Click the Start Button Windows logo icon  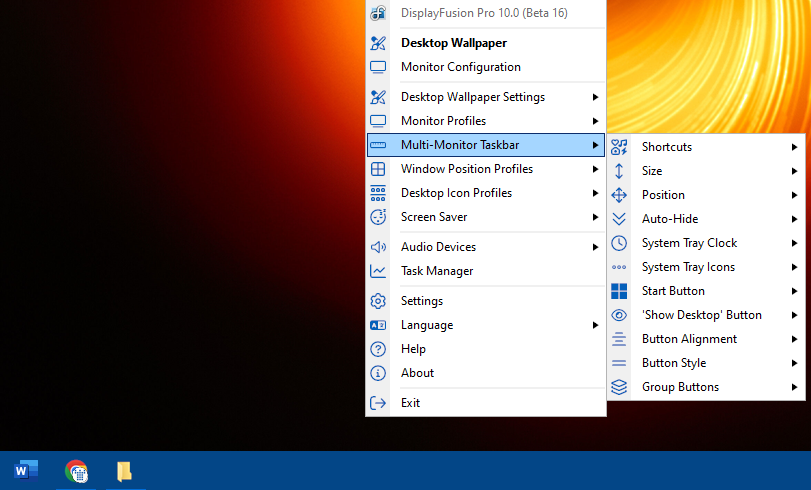619,291
